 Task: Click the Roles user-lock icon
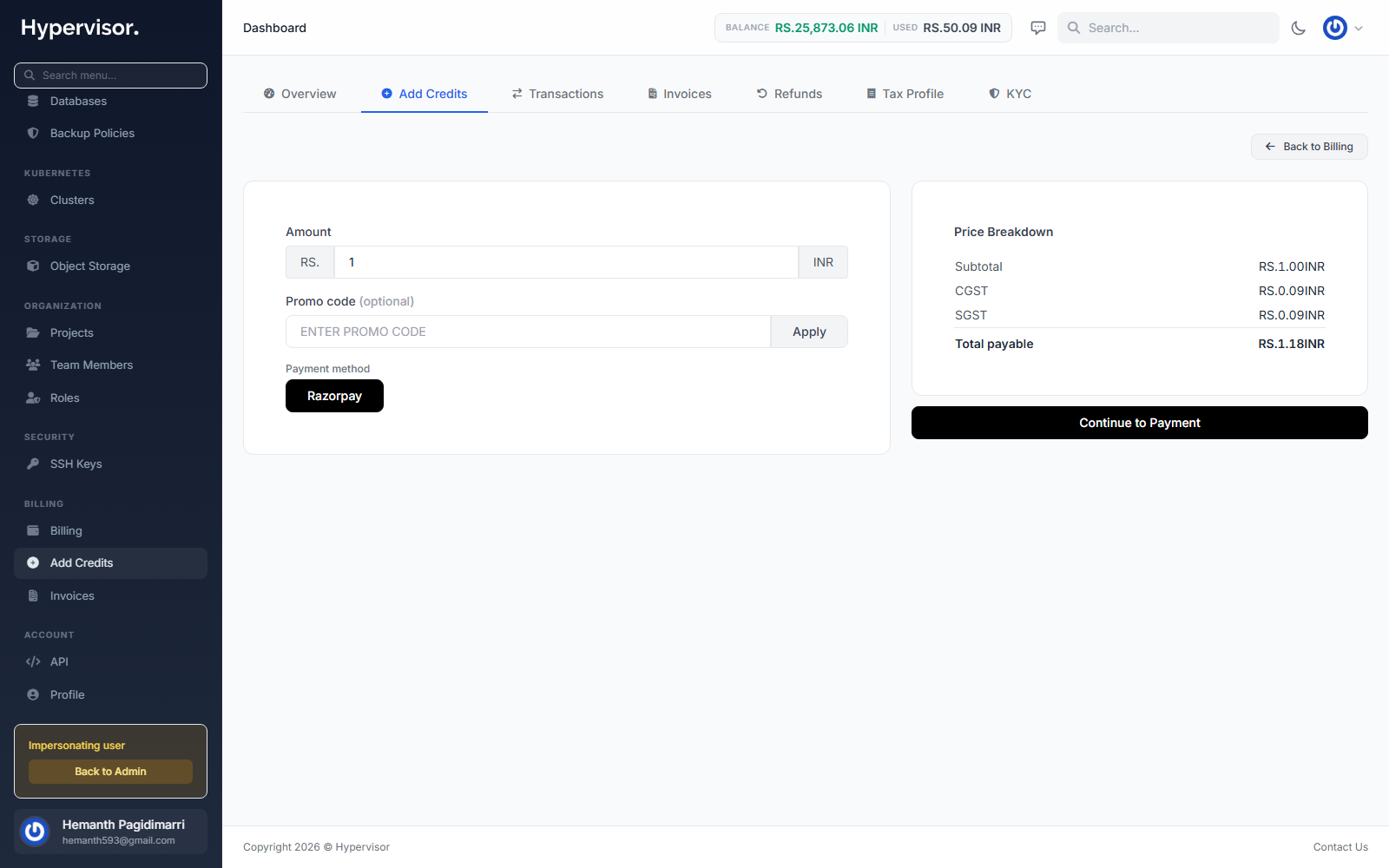tap(33, 398)
